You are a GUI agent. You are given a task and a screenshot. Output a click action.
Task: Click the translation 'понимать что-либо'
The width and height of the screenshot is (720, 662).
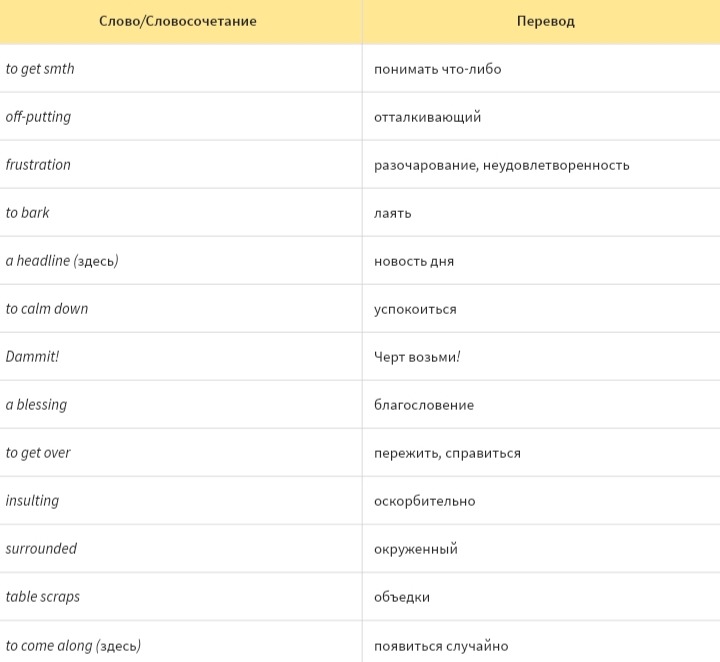click(437, 69)
